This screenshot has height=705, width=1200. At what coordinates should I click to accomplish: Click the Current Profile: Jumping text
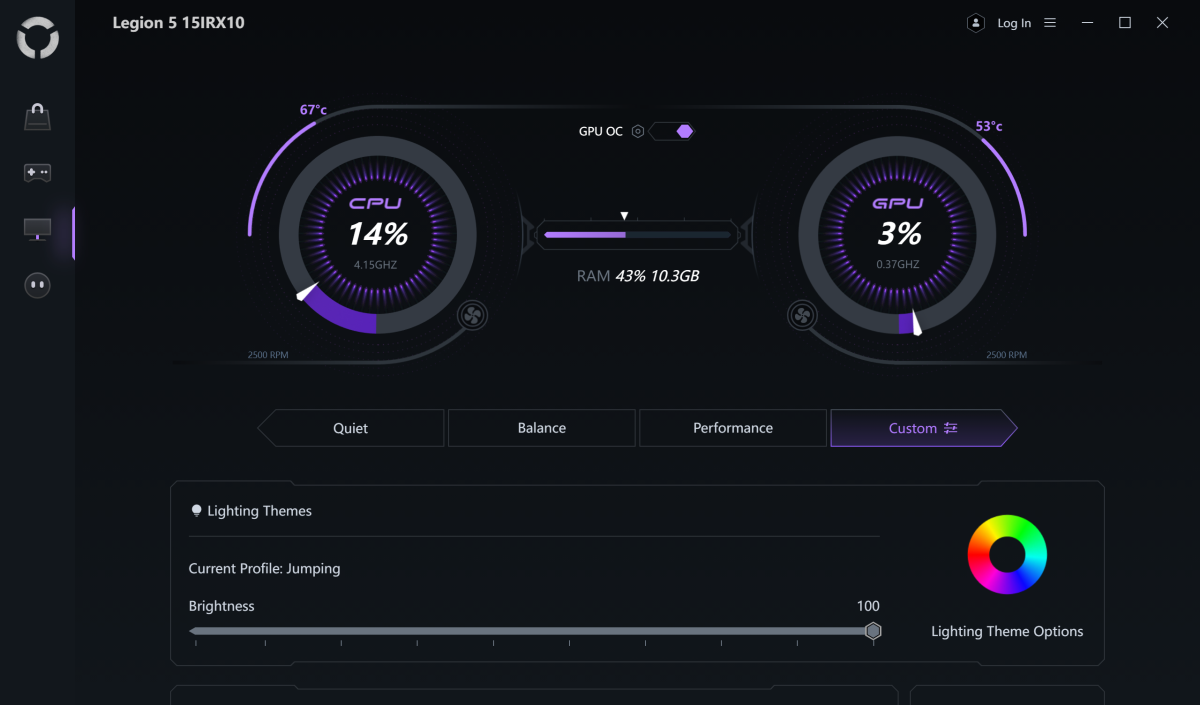point(265,569)
